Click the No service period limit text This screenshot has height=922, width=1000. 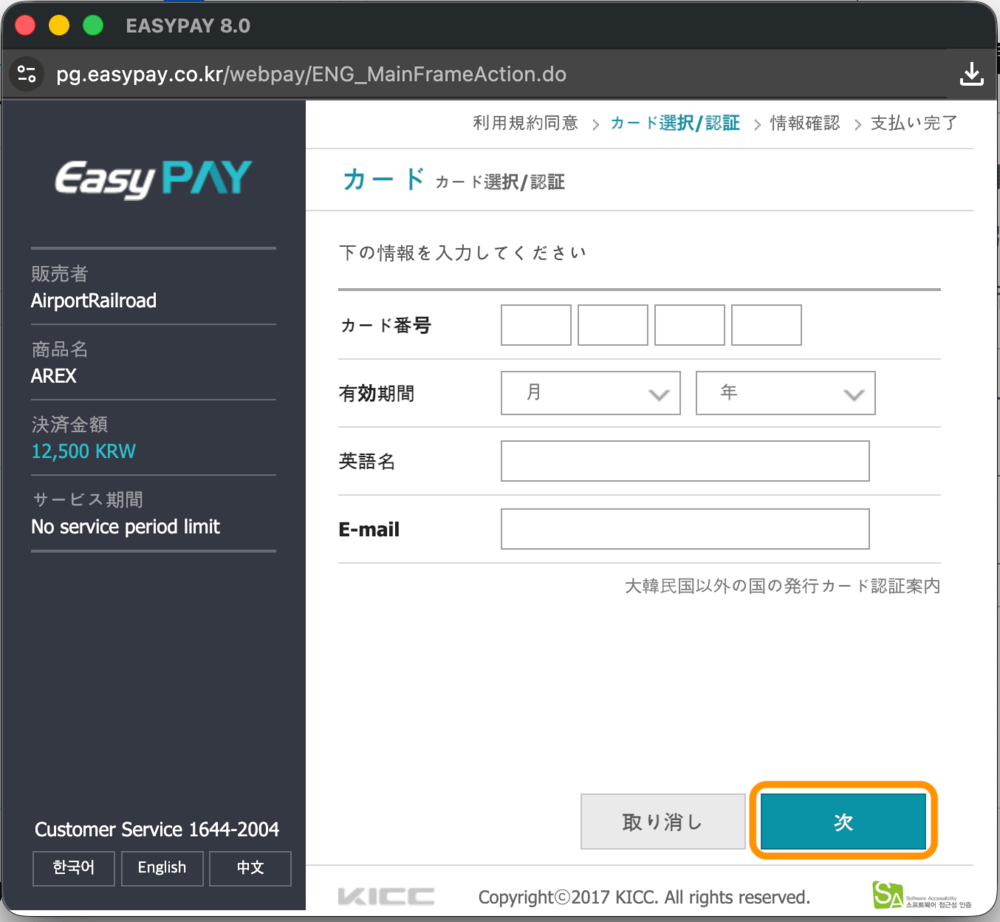[x=126, y=527]
